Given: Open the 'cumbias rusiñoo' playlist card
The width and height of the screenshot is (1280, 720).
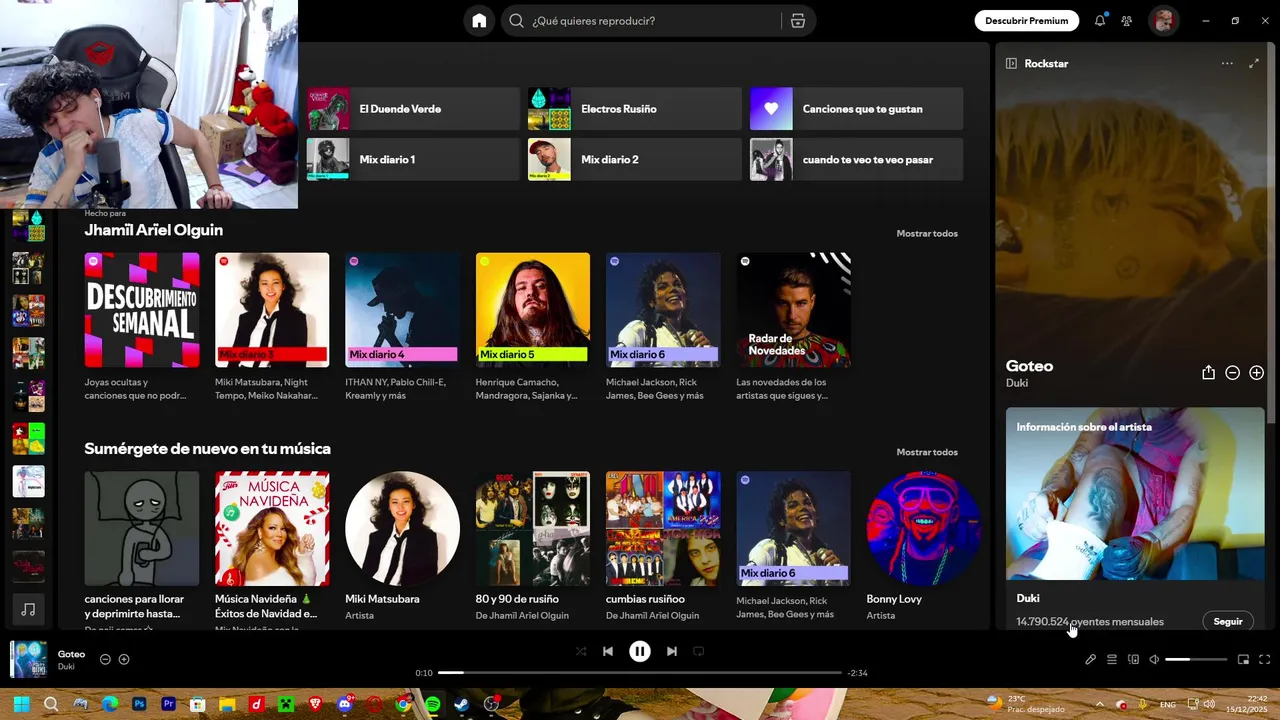Looking at the screenshot, I should [x=663, y=547].
